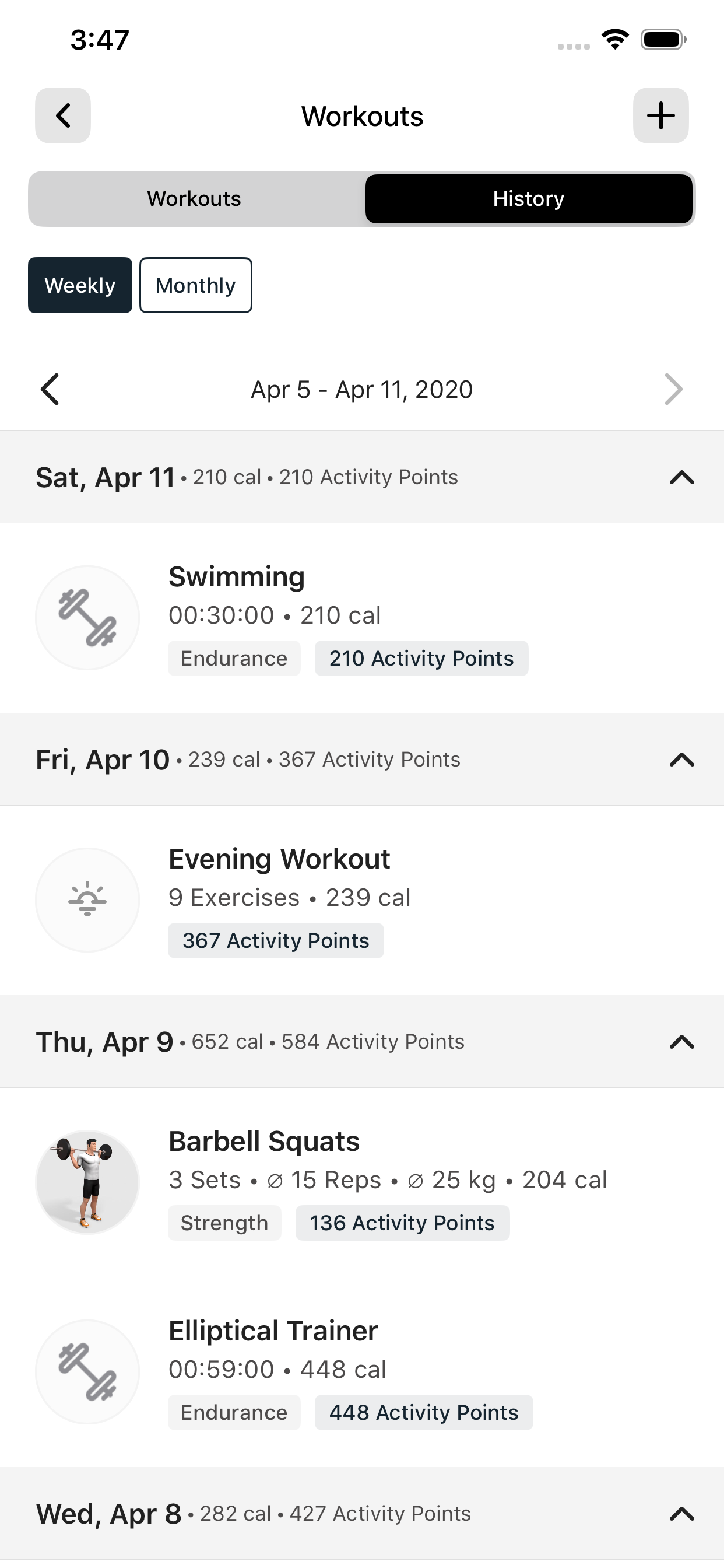724x1568 pixels.
Task: Open the Swimming workout entry
Action: click(362, 618)
